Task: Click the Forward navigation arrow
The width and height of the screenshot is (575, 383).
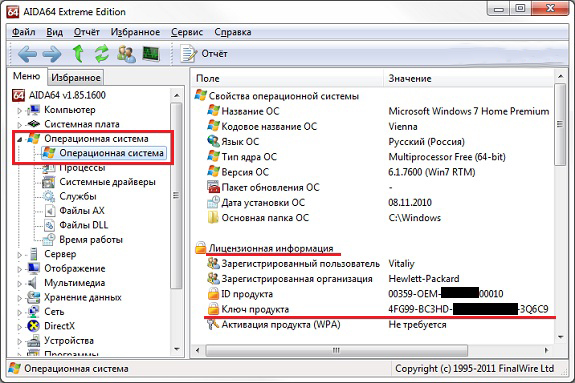Action: pyautogui.click(x=52, y=54)
